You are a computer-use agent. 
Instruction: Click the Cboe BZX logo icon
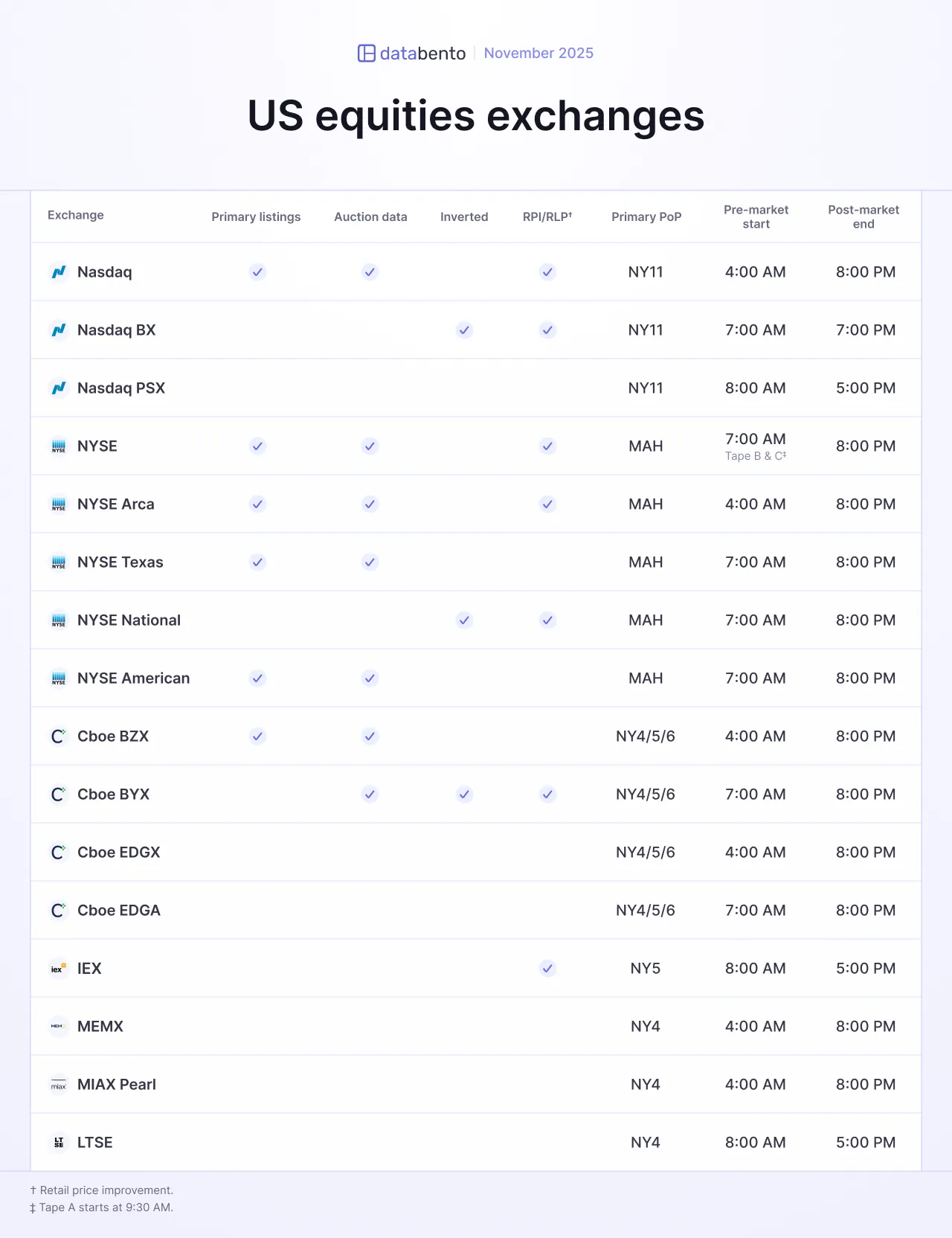(x=59, y=737)
